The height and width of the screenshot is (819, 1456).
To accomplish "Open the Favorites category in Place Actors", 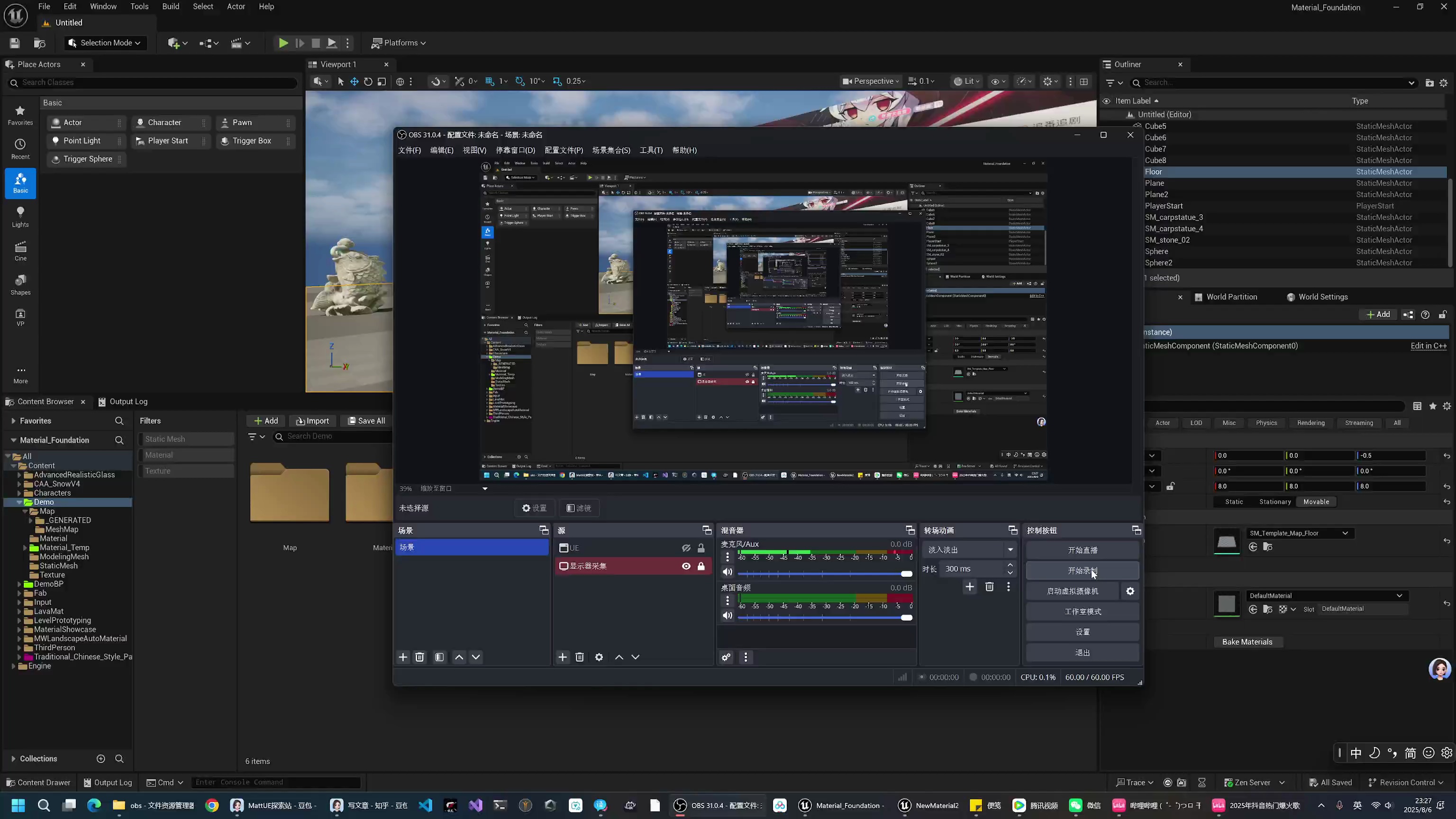I will click(x=20, y=115).
